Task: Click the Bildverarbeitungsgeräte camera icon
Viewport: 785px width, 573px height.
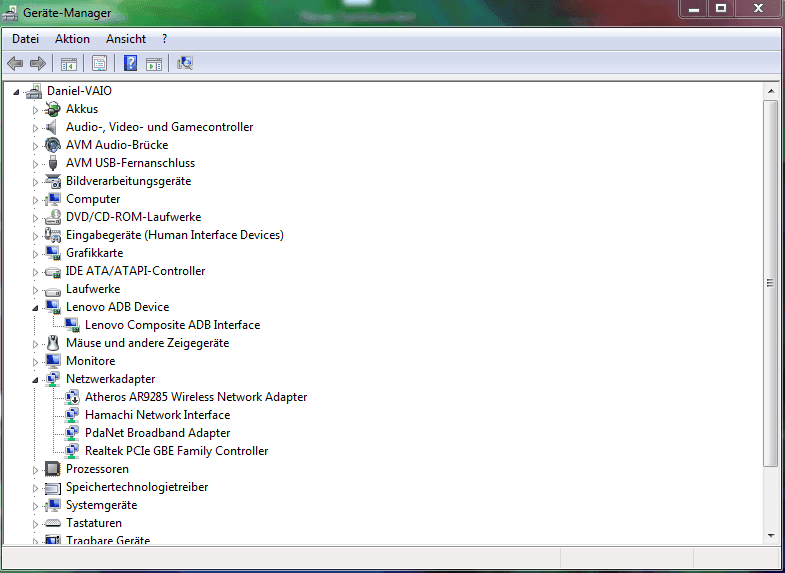Action: pyautogui.click(x=52, y=181)
